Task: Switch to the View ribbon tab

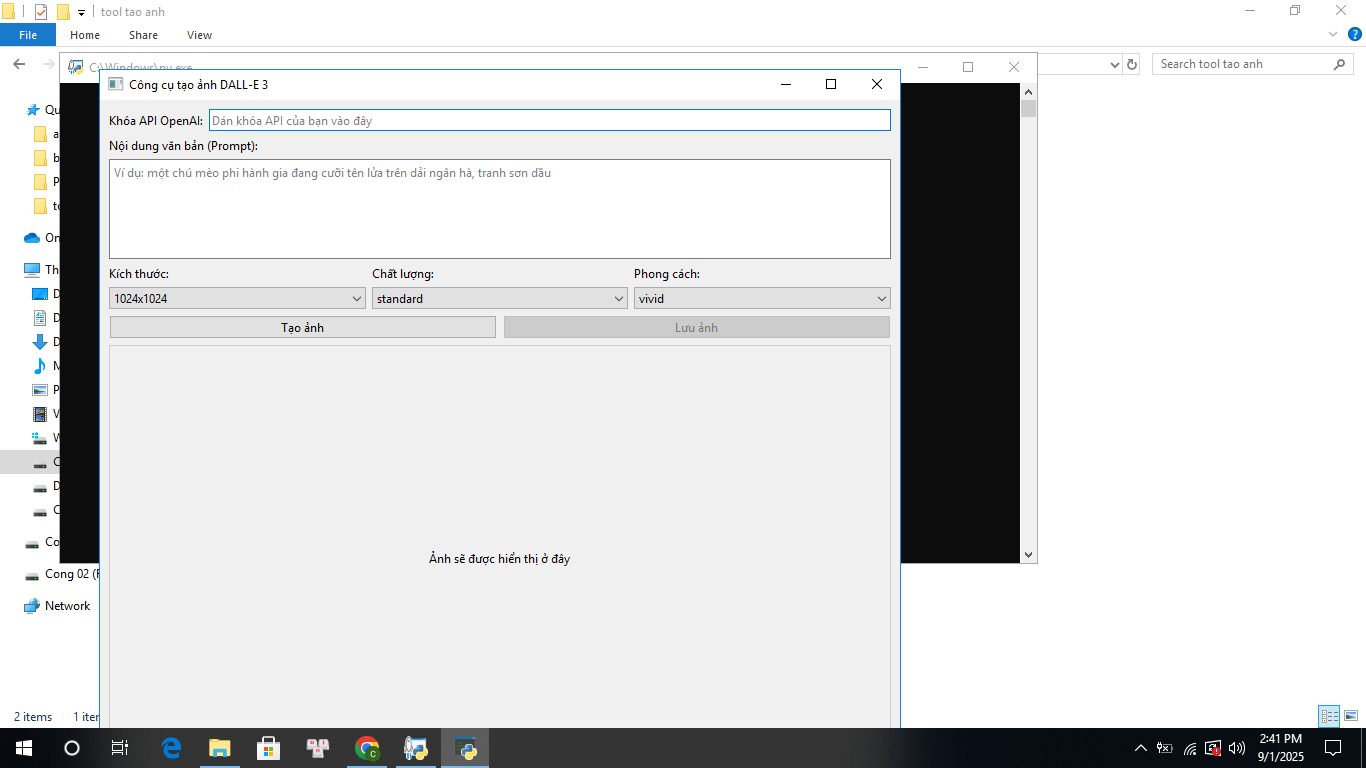Action: 199,35
